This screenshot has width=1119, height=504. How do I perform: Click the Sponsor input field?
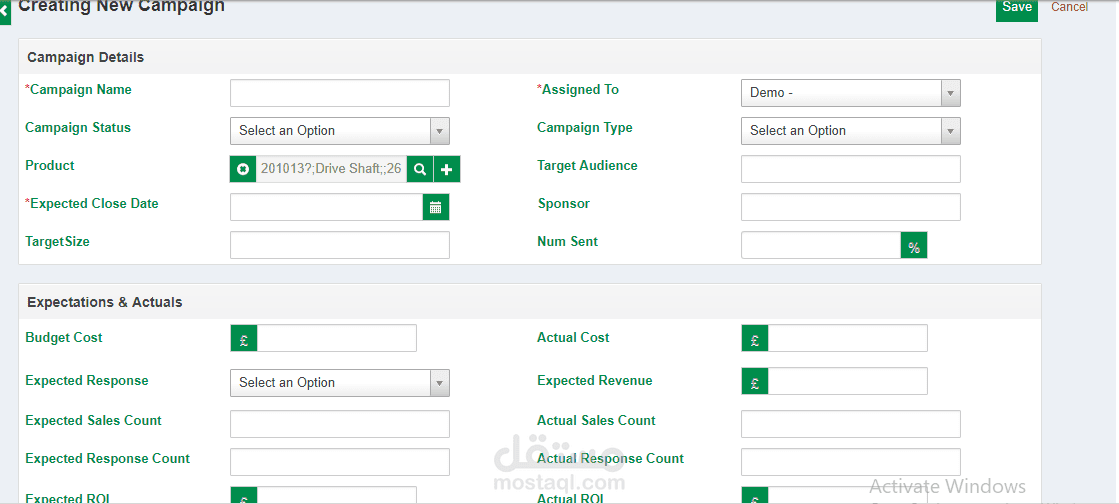coord(851,207)
